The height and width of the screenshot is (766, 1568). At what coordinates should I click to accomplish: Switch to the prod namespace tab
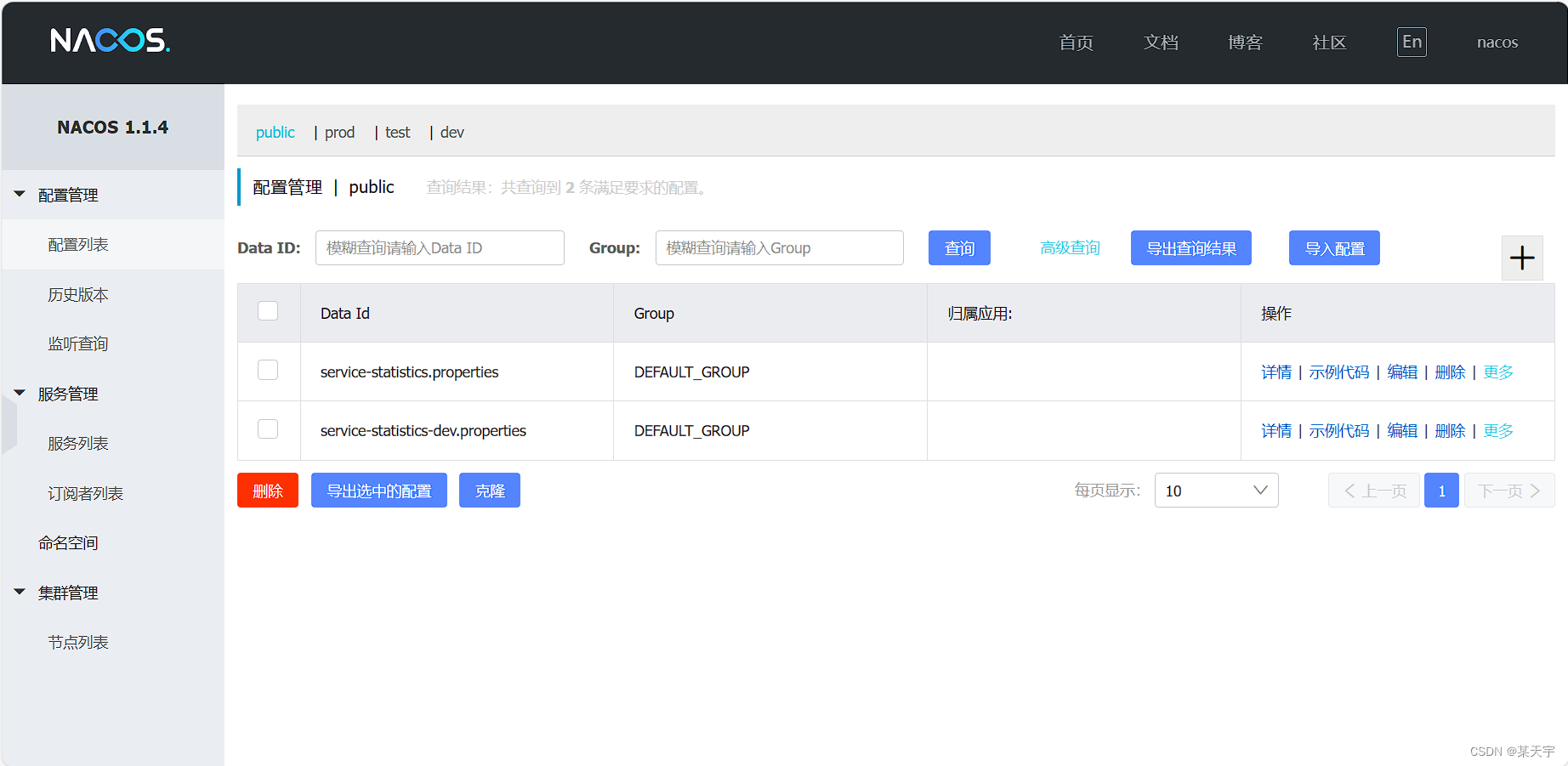point(338,132)
